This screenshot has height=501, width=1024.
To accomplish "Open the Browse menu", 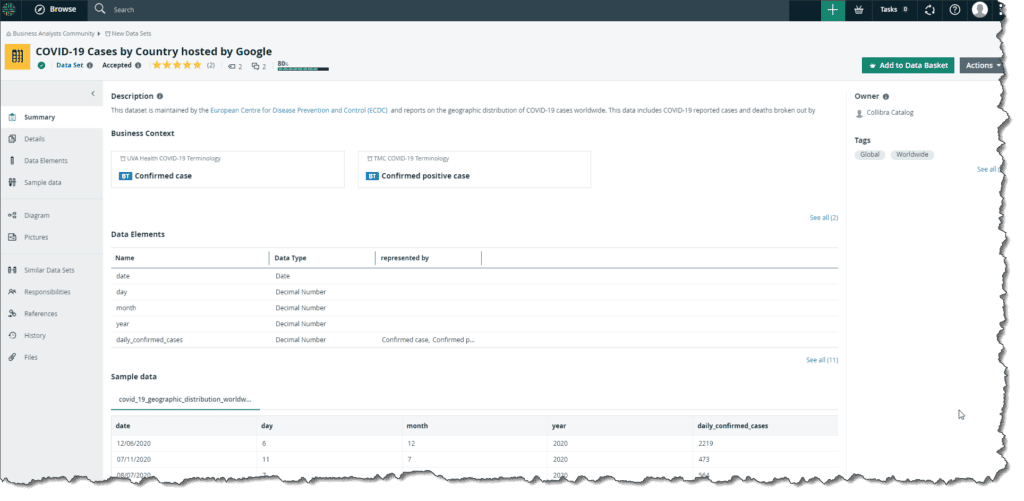I will click(55, 9).
